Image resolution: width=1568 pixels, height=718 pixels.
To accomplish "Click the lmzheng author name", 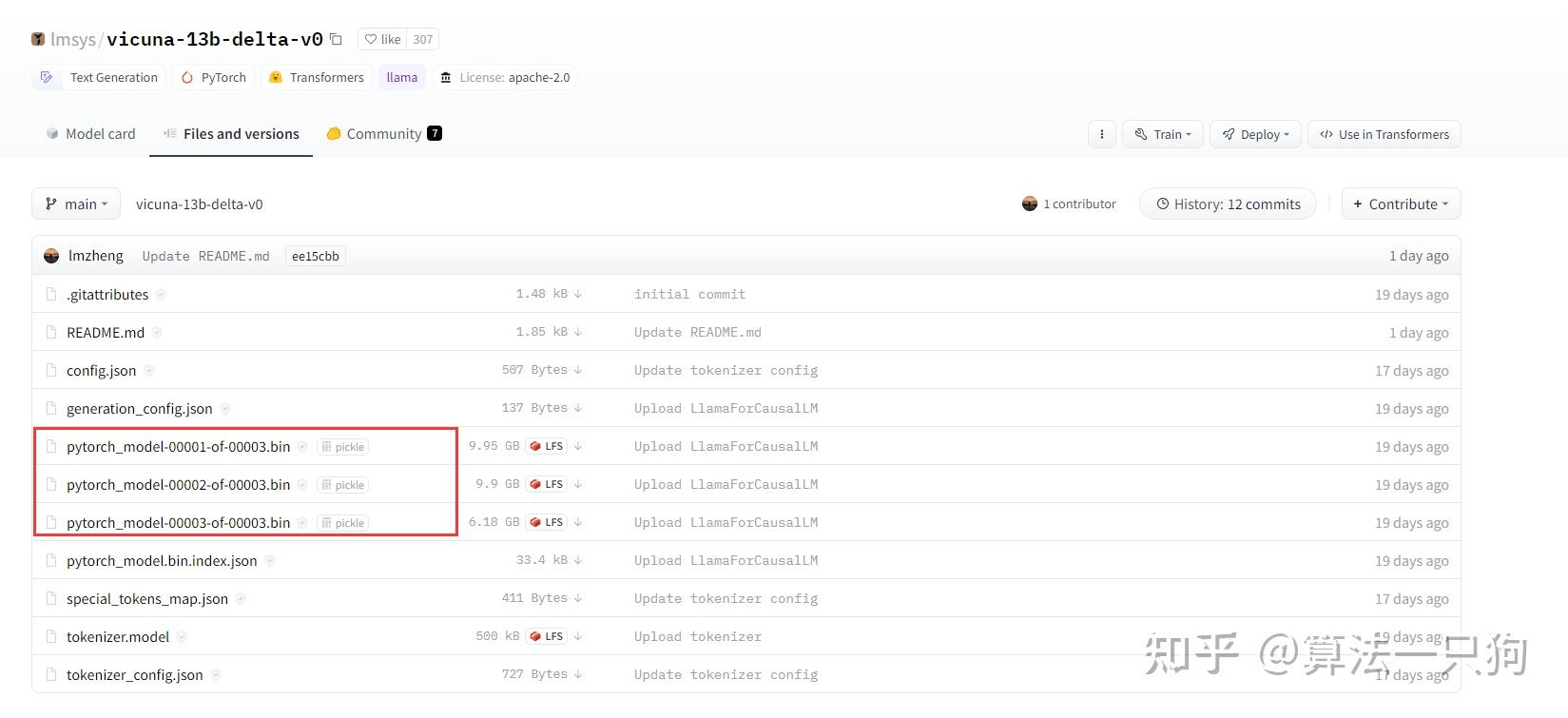I will (96, 256).
